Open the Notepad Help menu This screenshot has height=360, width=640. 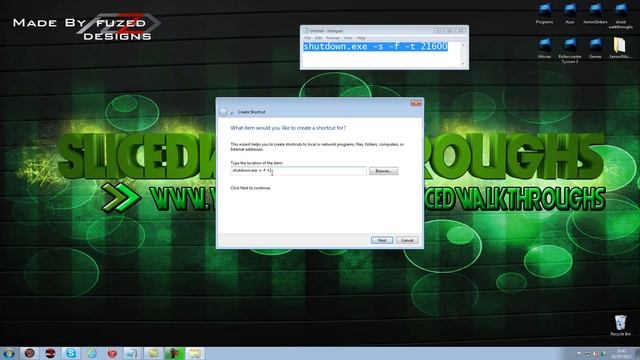[x=361, y=38]
